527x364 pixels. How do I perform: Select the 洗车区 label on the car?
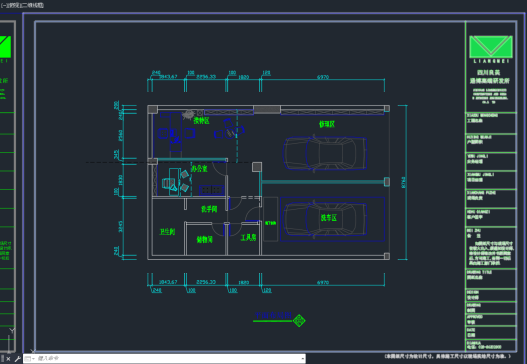coord(328,218)
